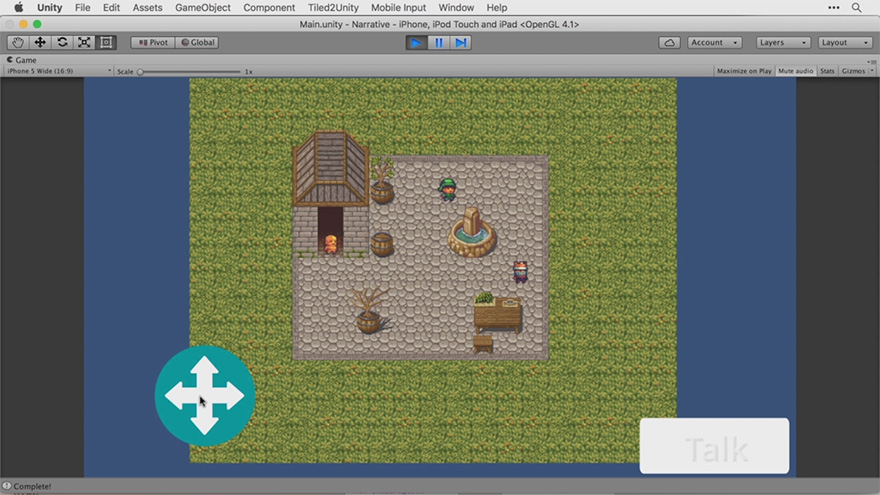
Task: Open the Unity application menu
Action: tap(49, 7)
